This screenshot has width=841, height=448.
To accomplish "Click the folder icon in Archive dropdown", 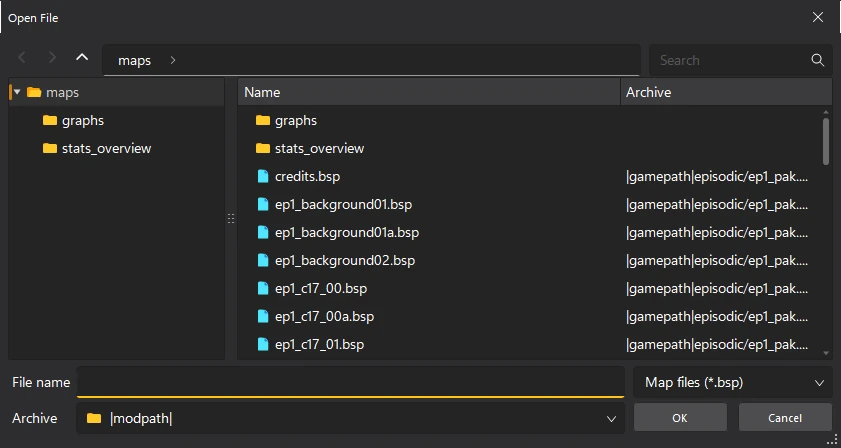I will tap(94, 418).
